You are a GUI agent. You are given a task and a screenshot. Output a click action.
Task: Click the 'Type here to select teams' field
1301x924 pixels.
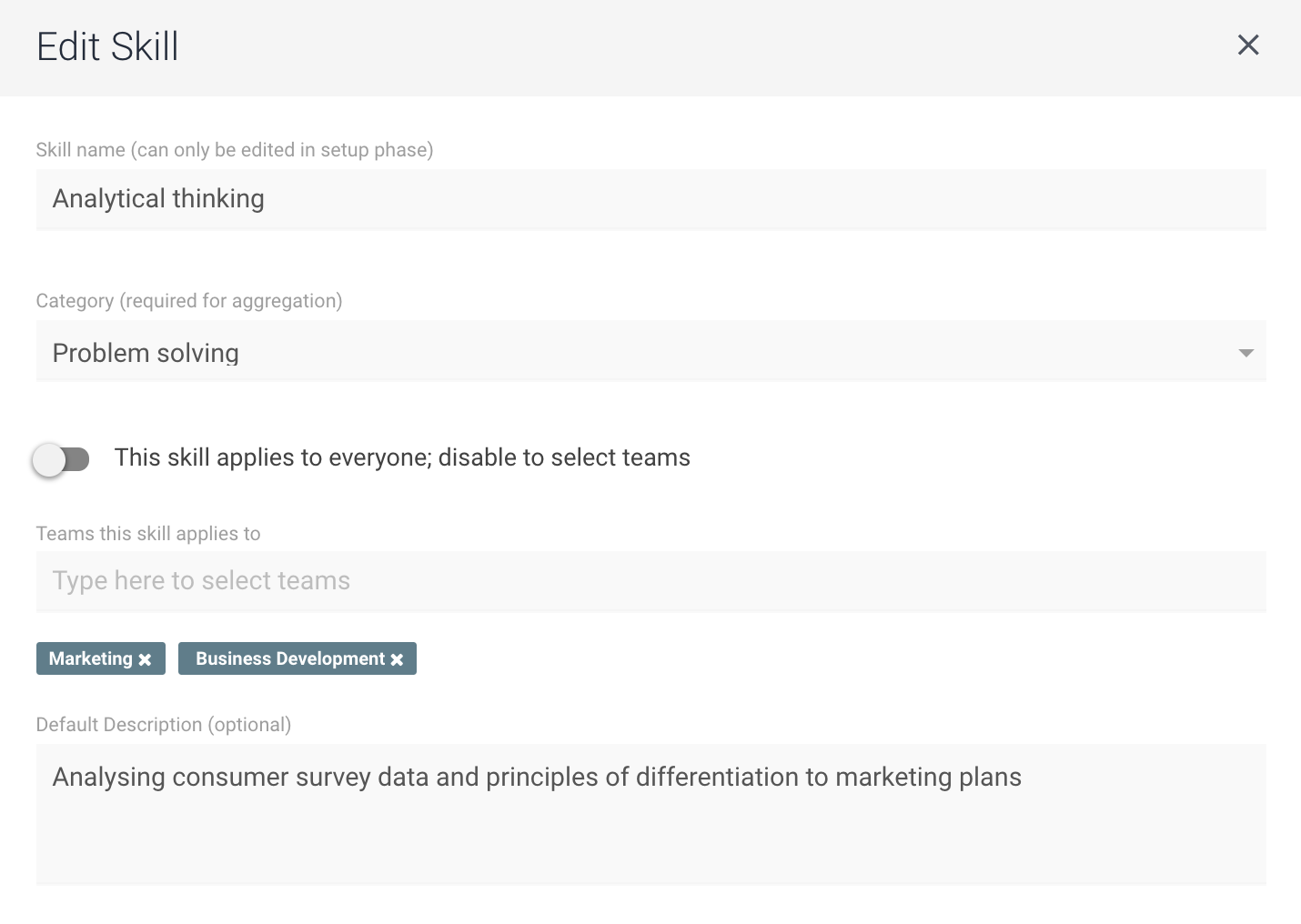pos(650,581)
